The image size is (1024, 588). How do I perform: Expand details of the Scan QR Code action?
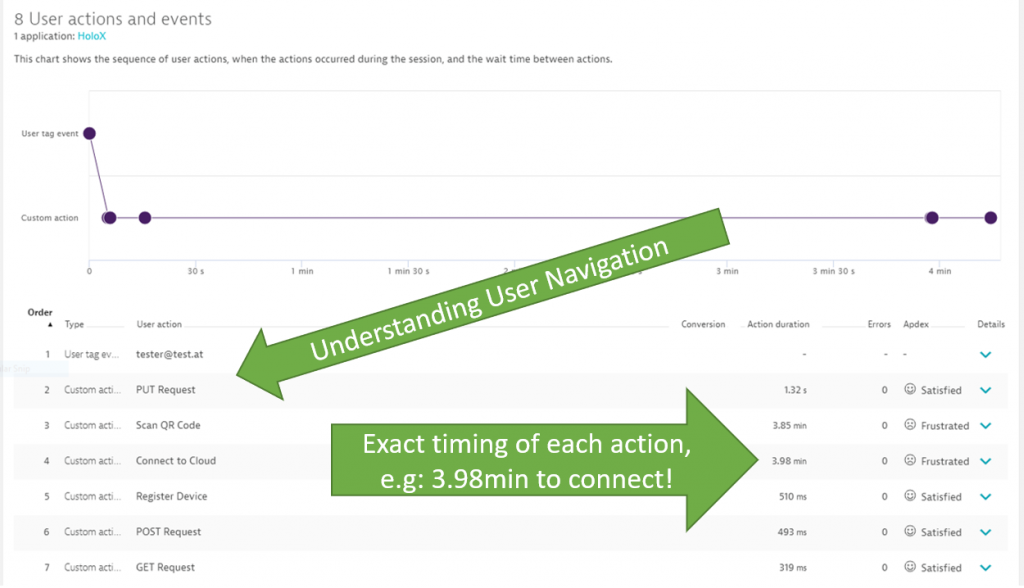pyautogui.click(x=985, y=425)
